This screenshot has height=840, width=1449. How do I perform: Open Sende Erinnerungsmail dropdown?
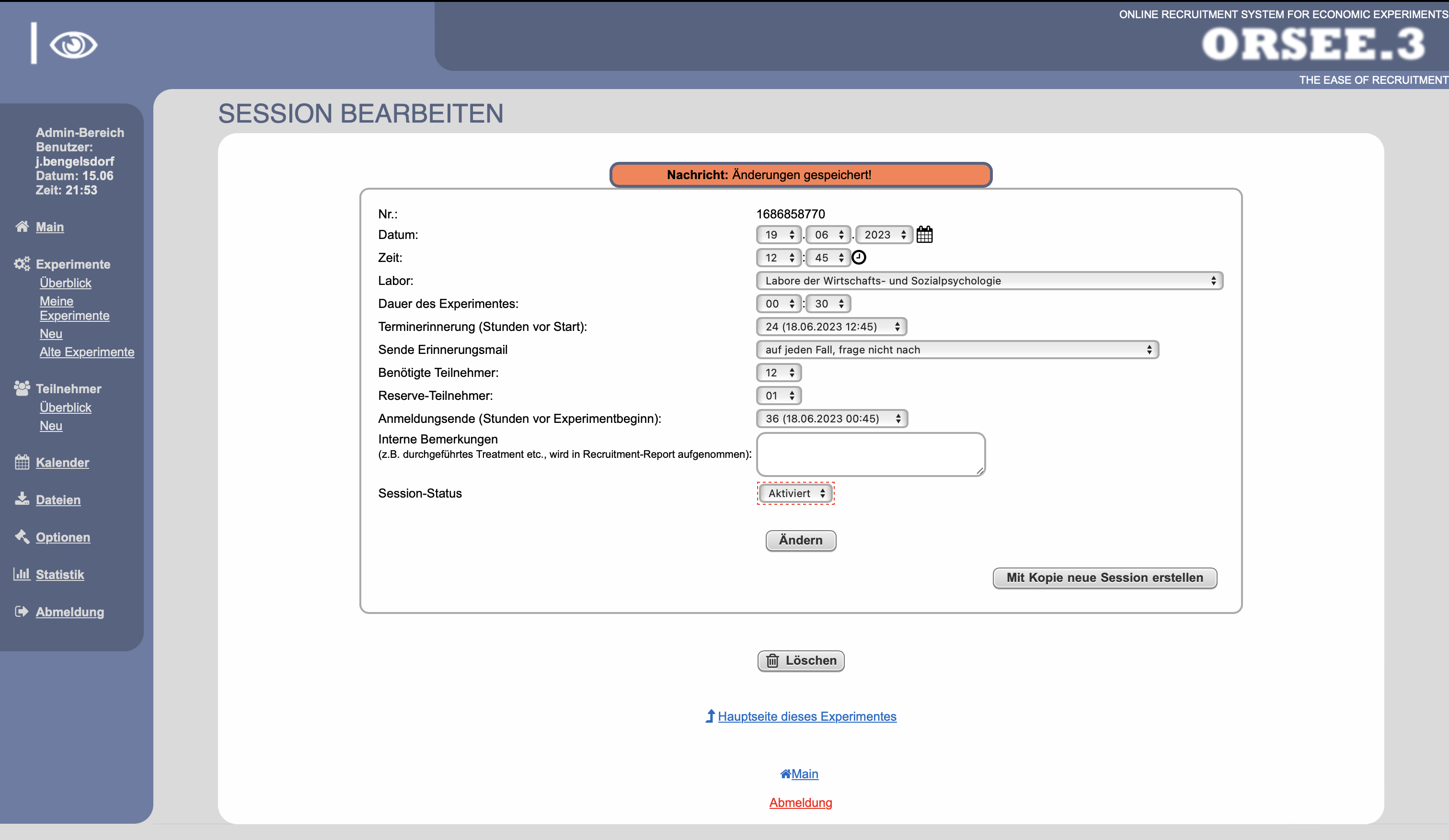pos(957,349)
